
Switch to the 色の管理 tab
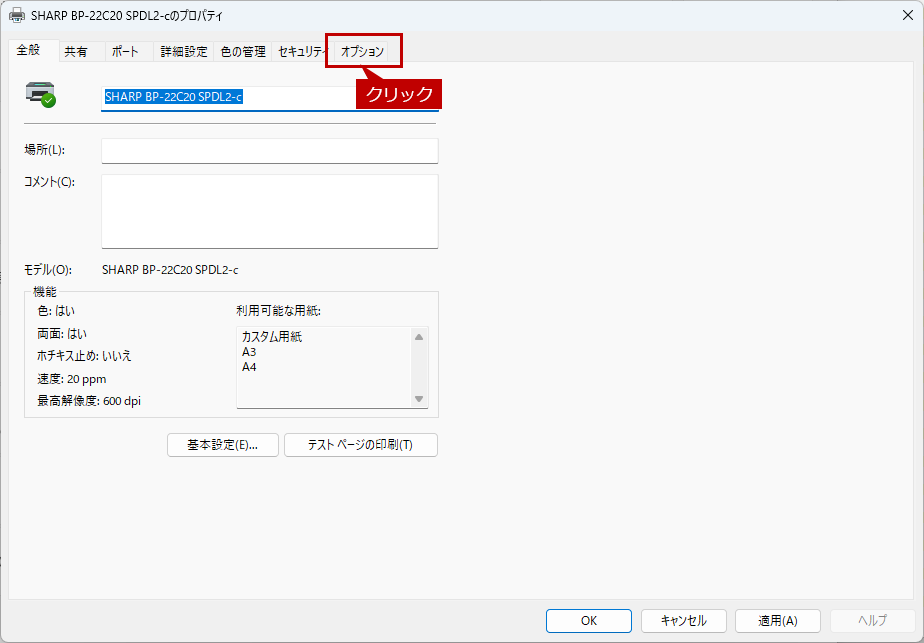tap(243, 52)
